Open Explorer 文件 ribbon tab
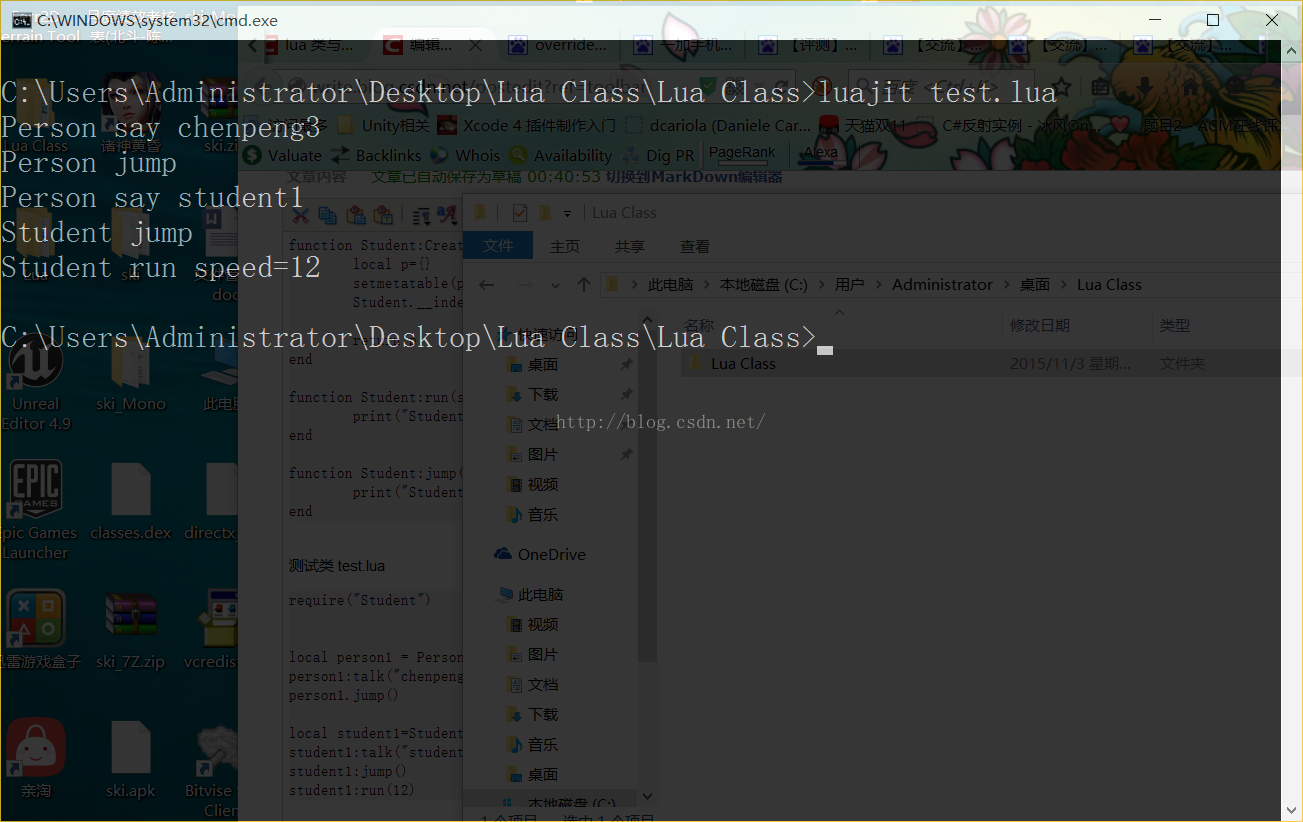1303x822 pixels. click(498, 246)
